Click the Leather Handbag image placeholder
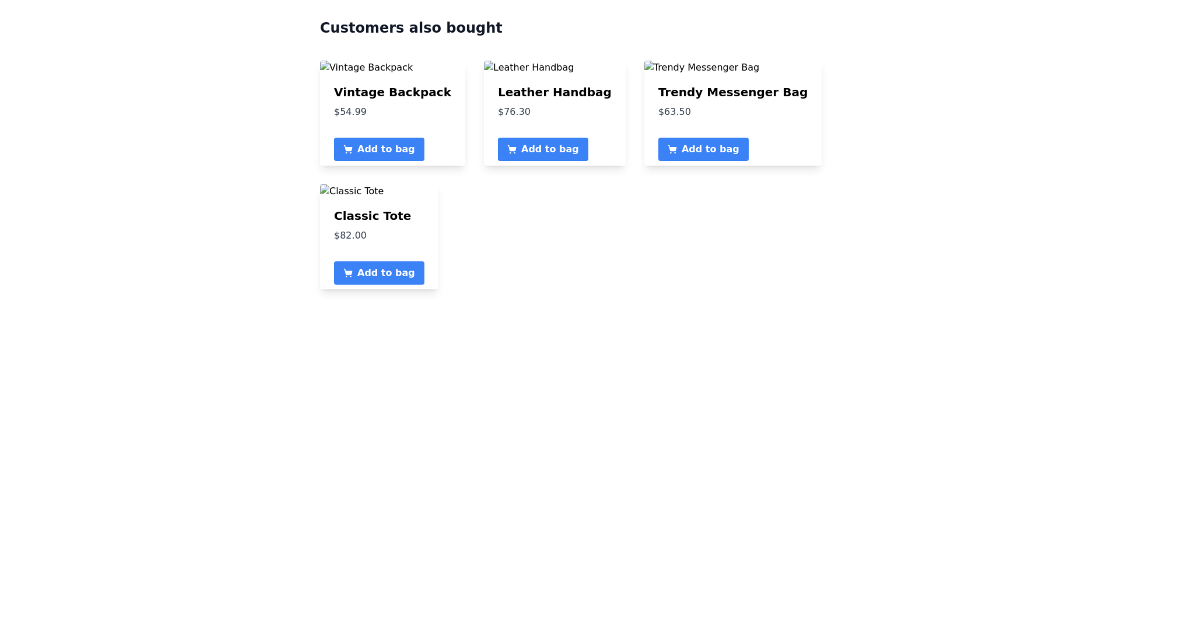 pyautogui.click(x=529, y=67)
